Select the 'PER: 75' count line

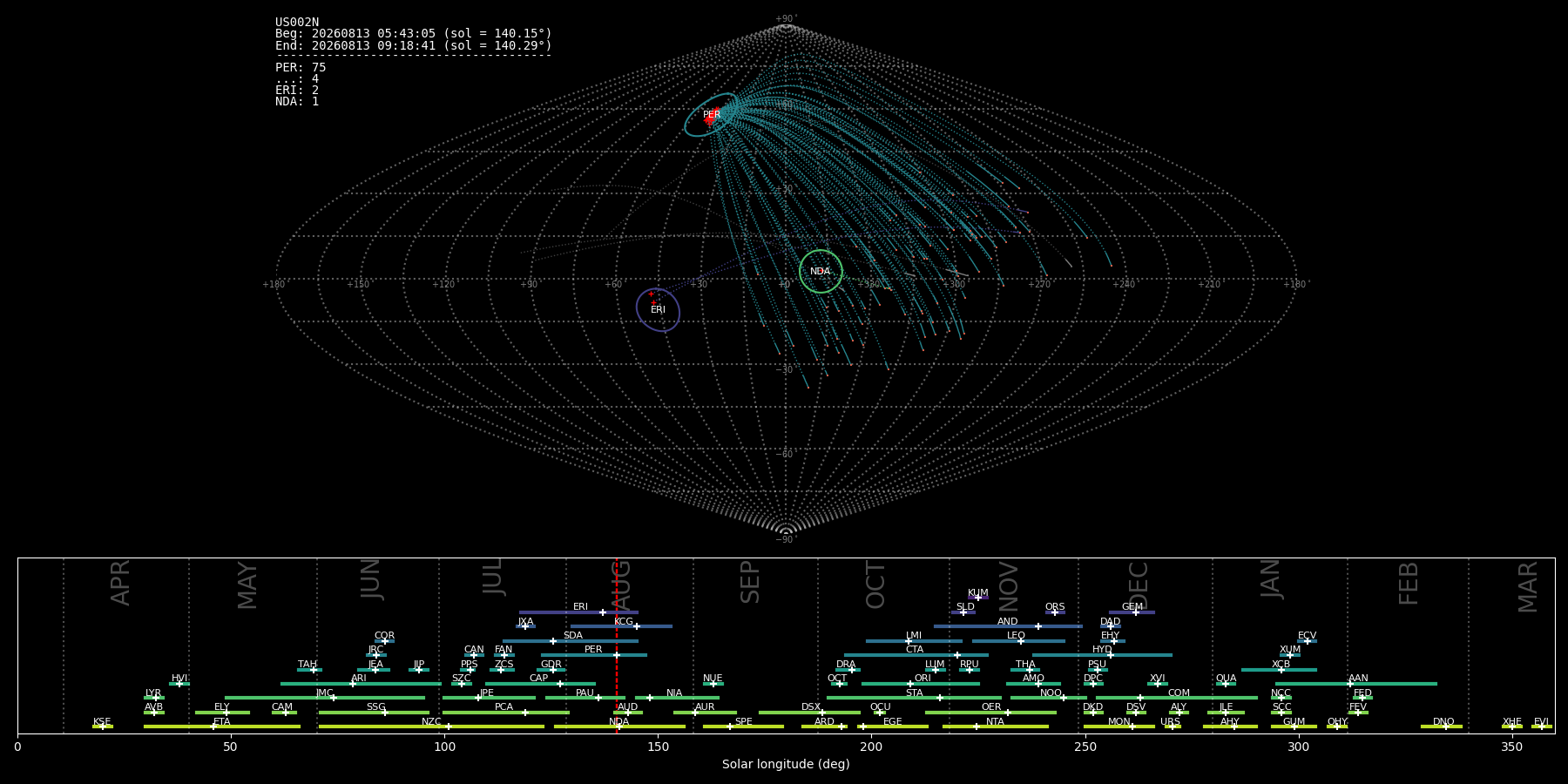[x=301, y=67]
